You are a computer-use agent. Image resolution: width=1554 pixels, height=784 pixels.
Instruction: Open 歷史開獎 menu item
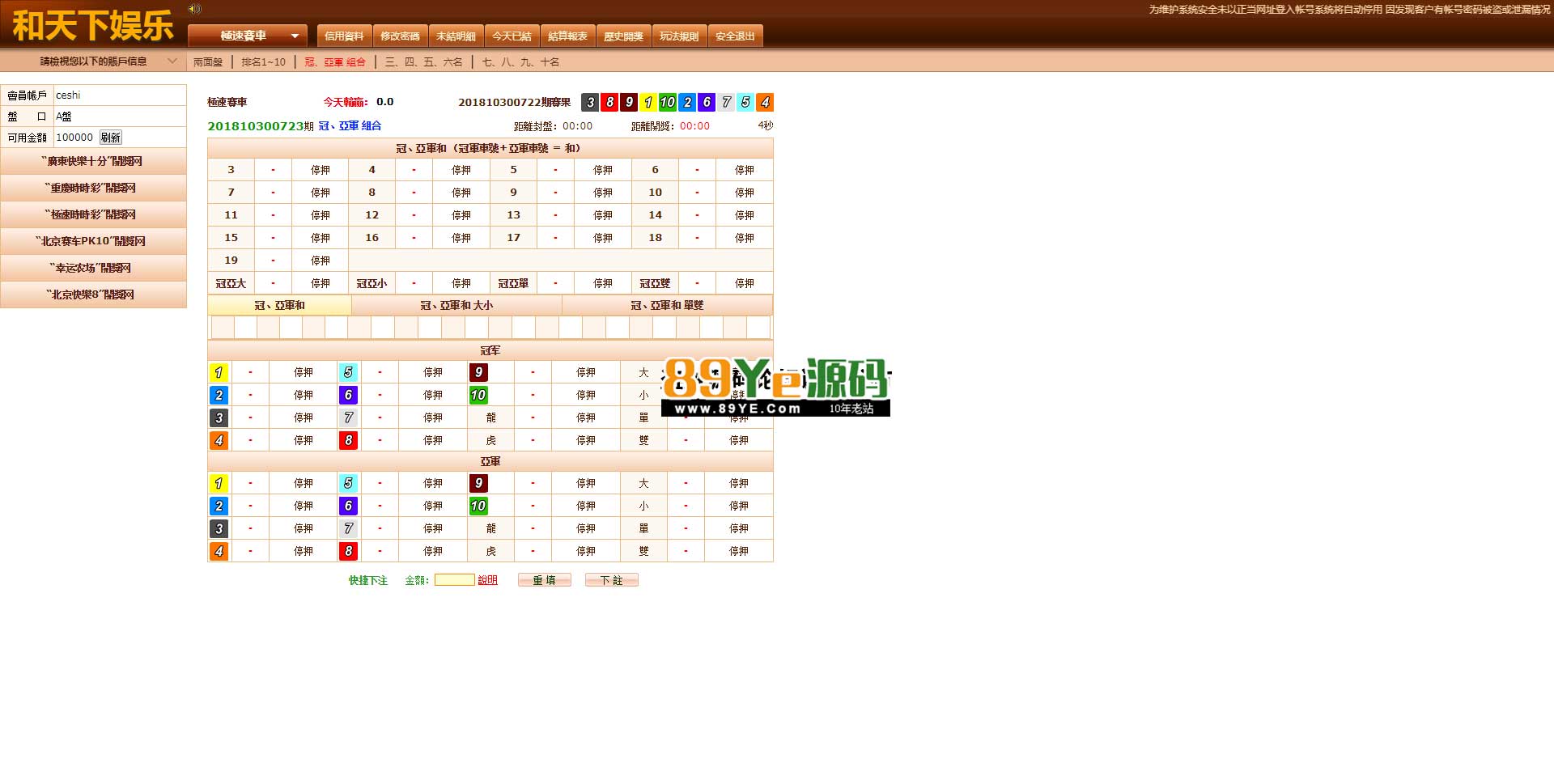(623, 36)
